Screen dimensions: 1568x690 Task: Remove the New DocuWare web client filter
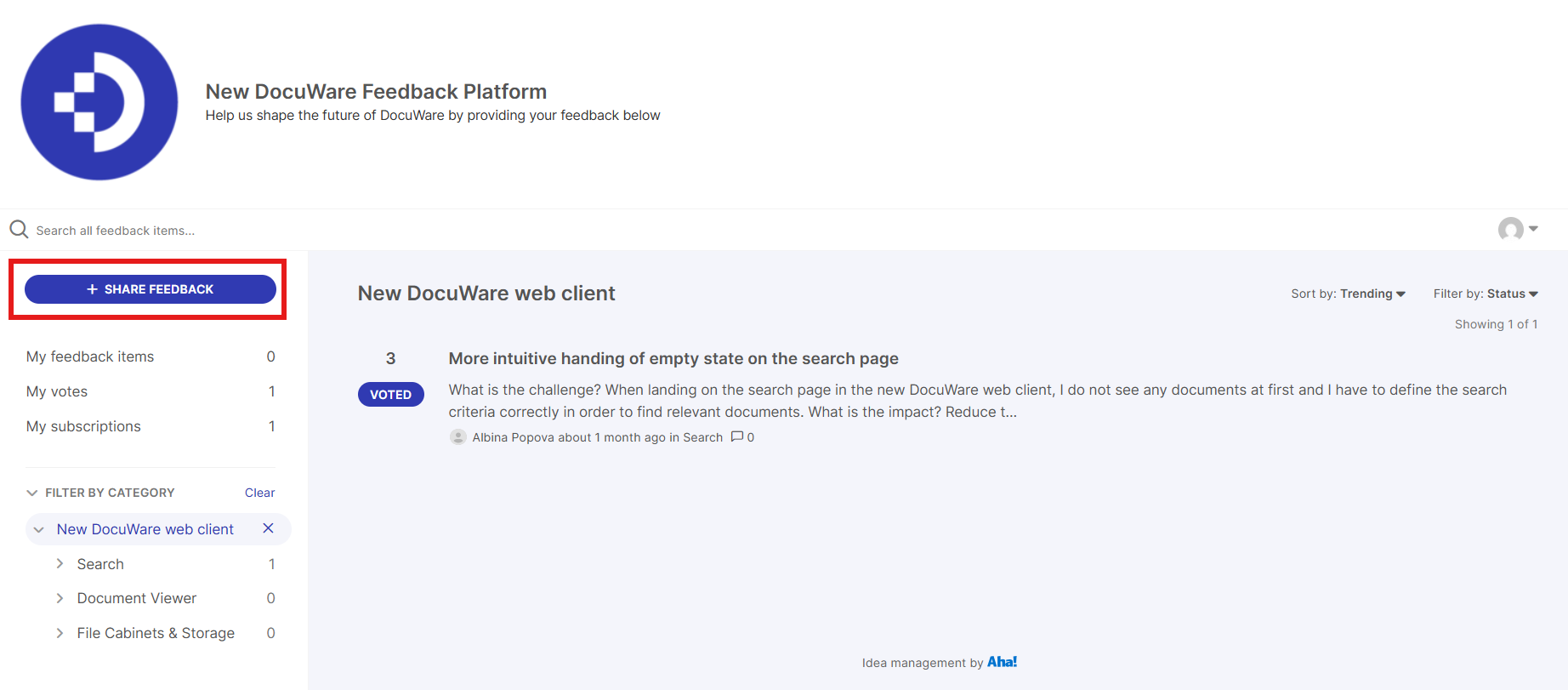click(x=268, y=528)
